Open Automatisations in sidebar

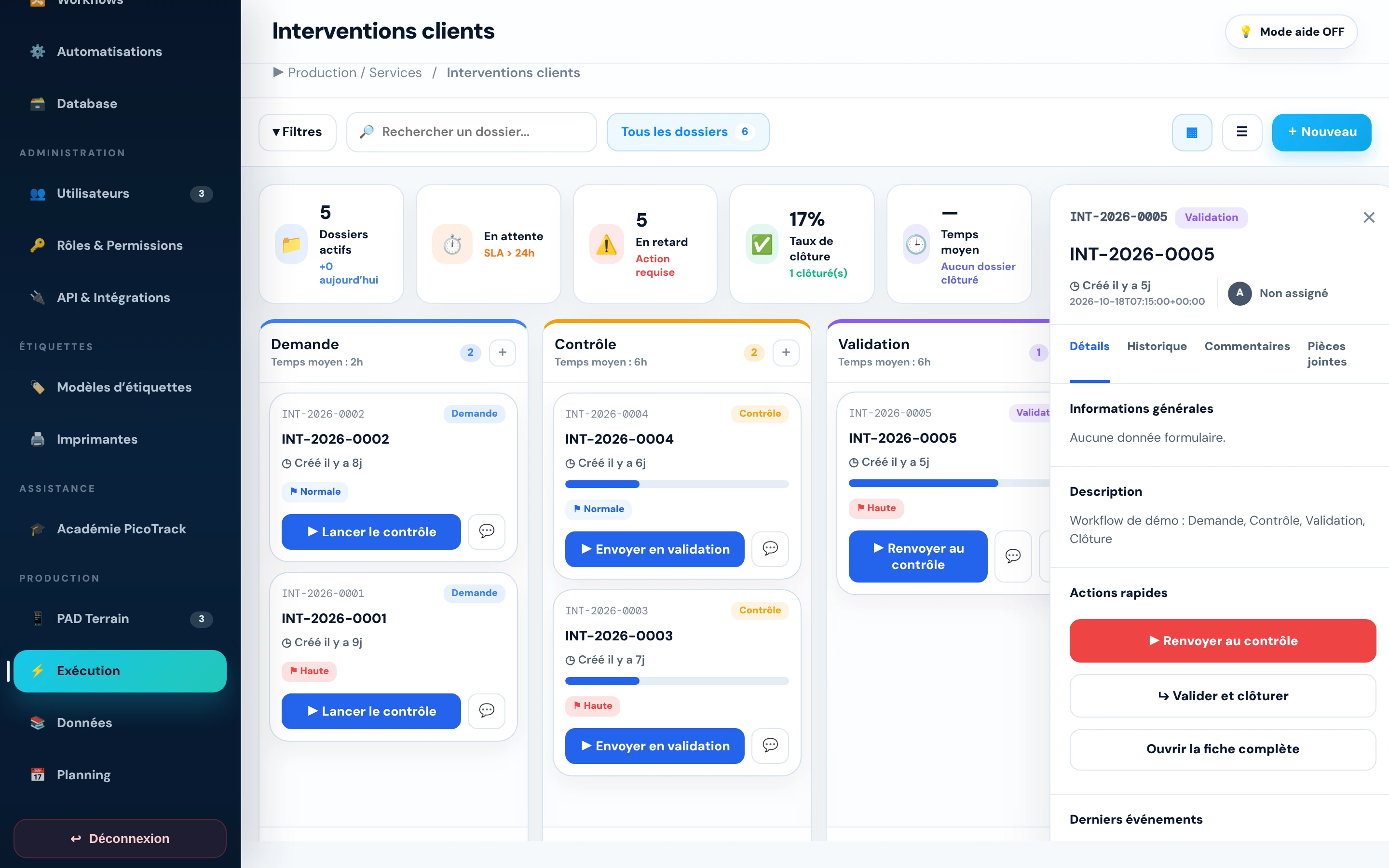pos(120,52)
